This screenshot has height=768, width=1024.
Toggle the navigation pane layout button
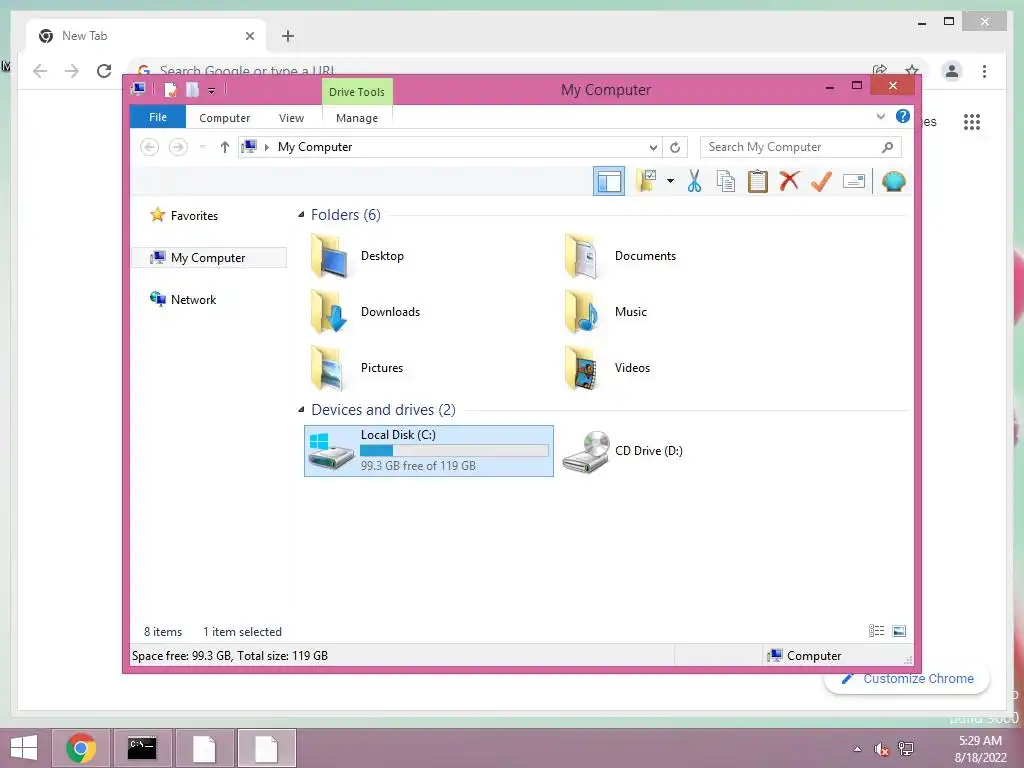pos(609,182)
